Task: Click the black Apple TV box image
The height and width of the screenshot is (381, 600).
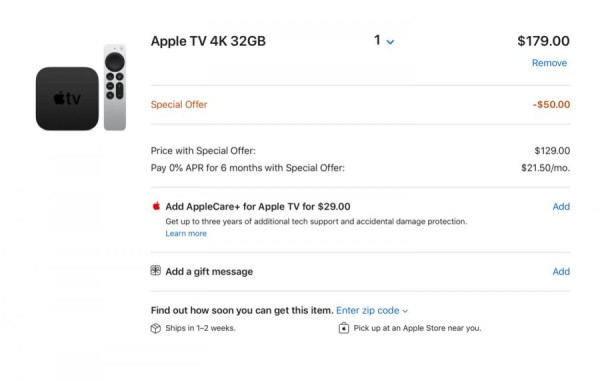Action: tap(67, 99)
